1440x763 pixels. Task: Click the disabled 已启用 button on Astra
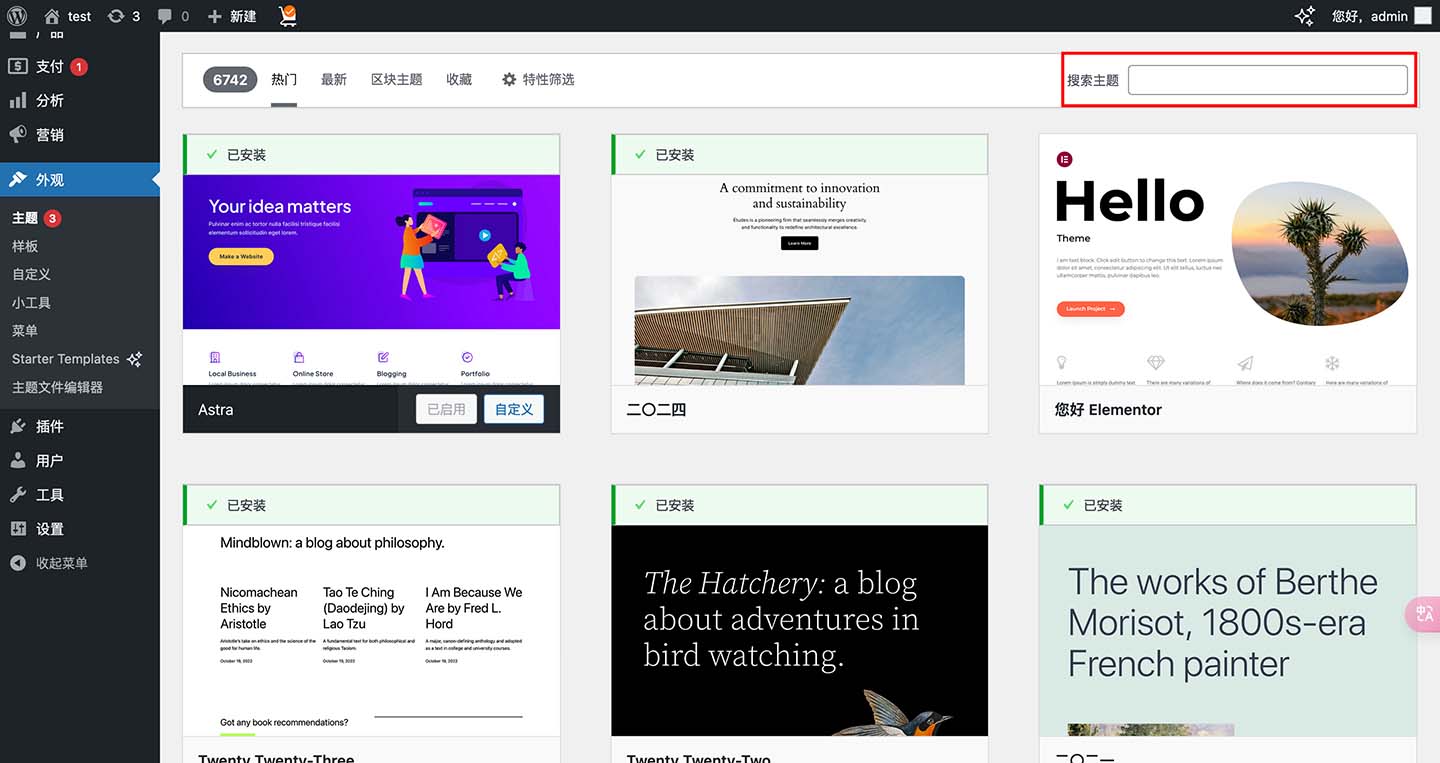tap(446, 409)
